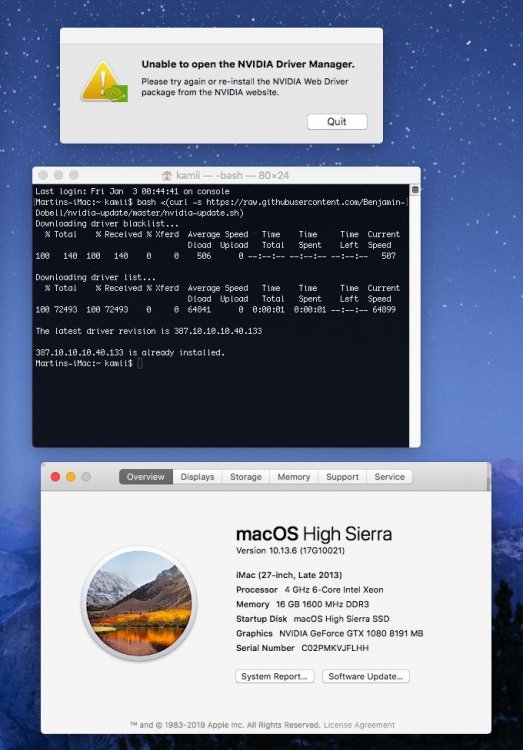The width and height of the screenshot is (523, 750).
Task: Click the 'Please try again or re-install' message
Action: tap(245, 87)
